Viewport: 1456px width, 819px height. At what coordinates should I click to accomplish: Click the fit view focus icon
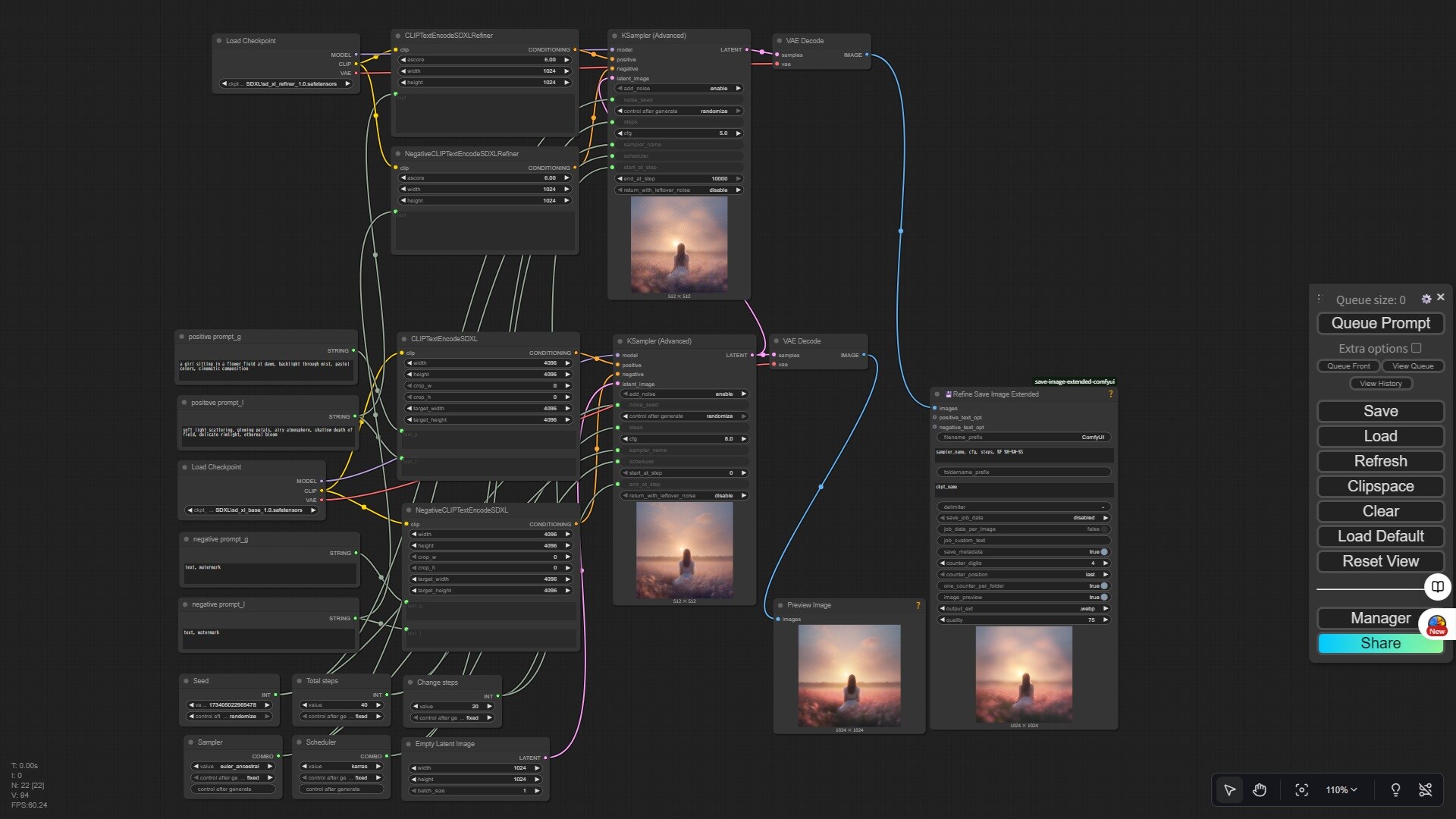(1301, 790)
